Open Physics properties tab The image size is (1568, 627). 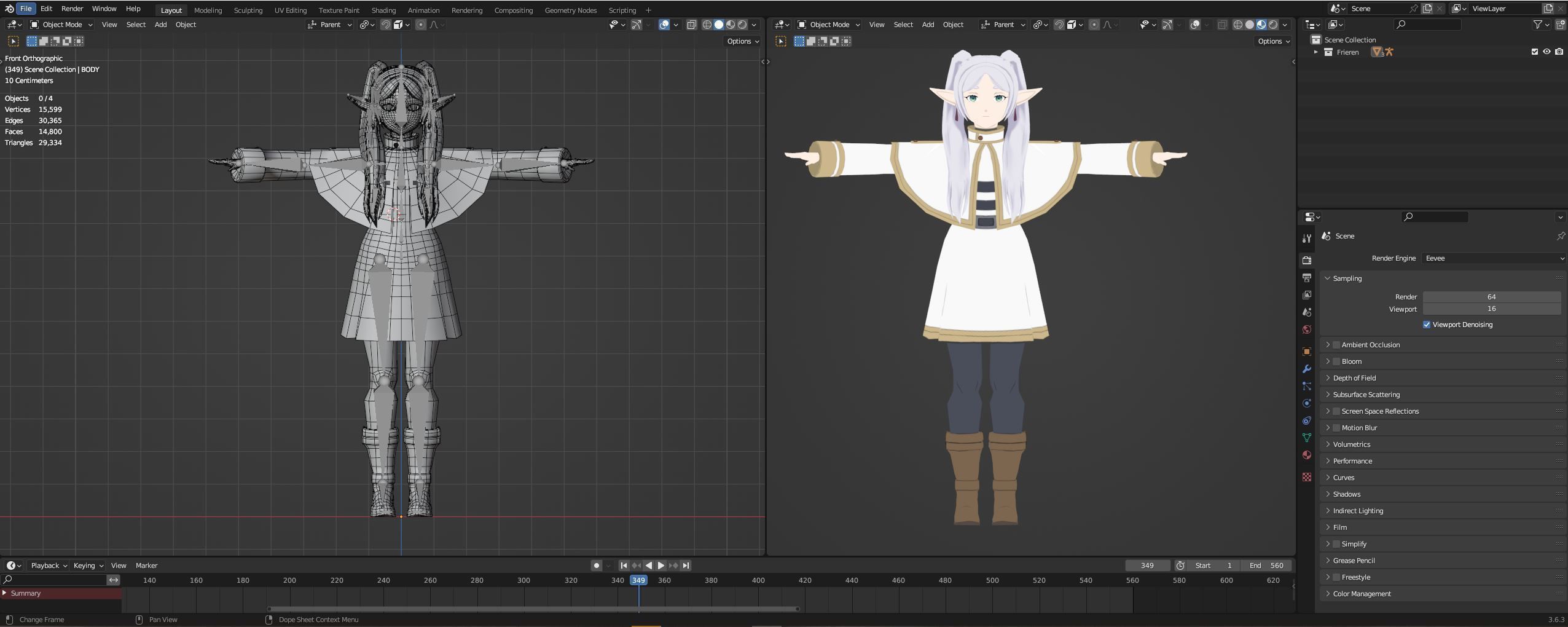point(1307,403)
